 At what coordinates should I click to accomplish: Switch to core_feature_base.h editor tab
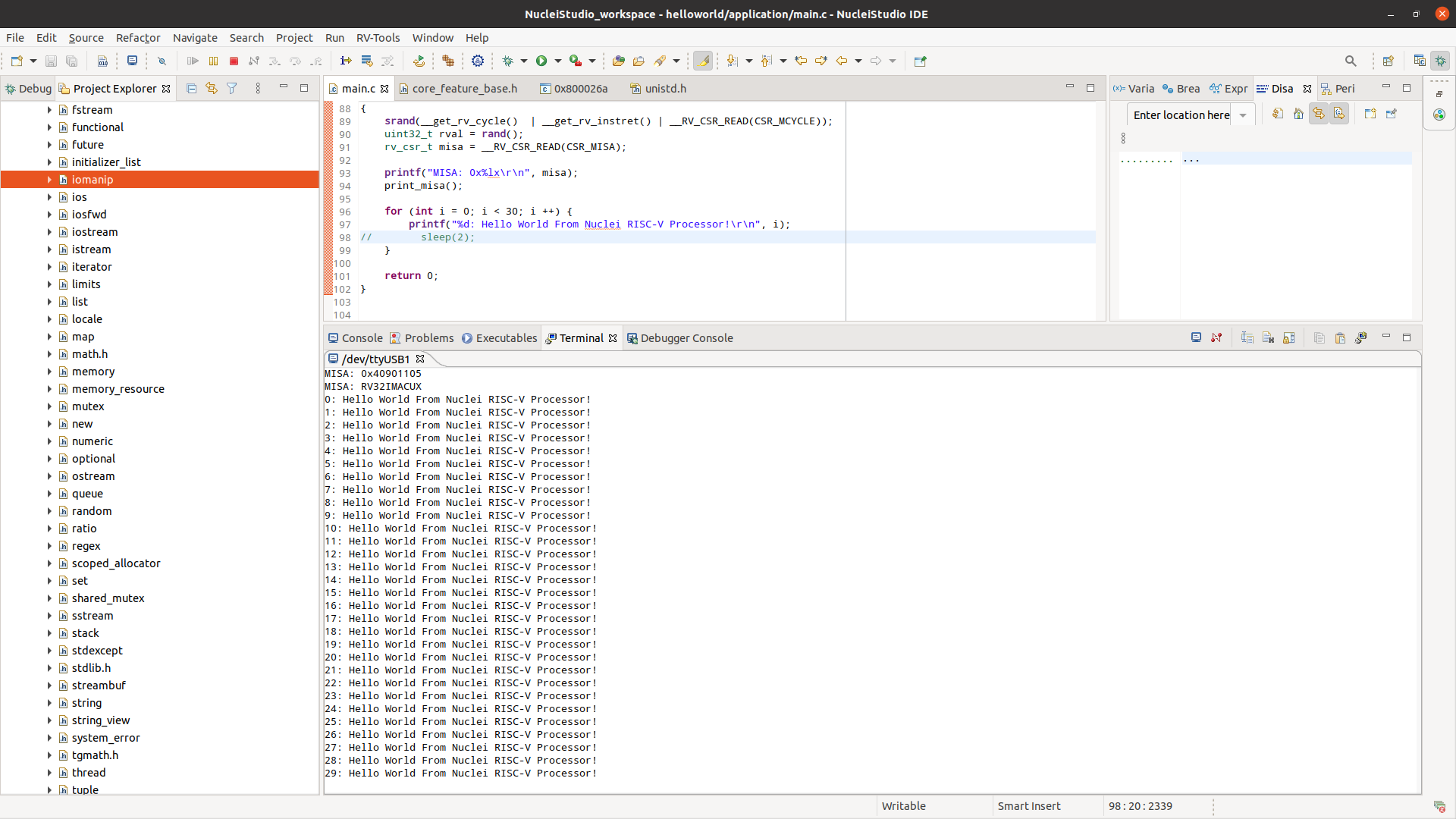458,89
